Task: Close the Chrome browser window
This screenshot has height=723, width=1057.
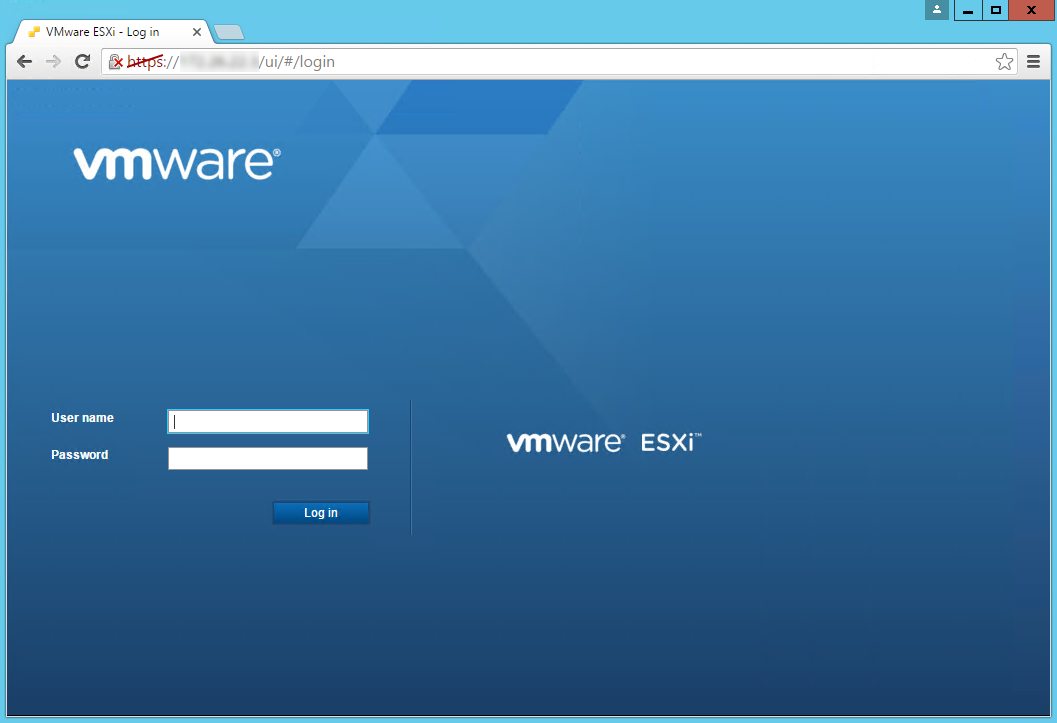Action: pos(1031,10)
